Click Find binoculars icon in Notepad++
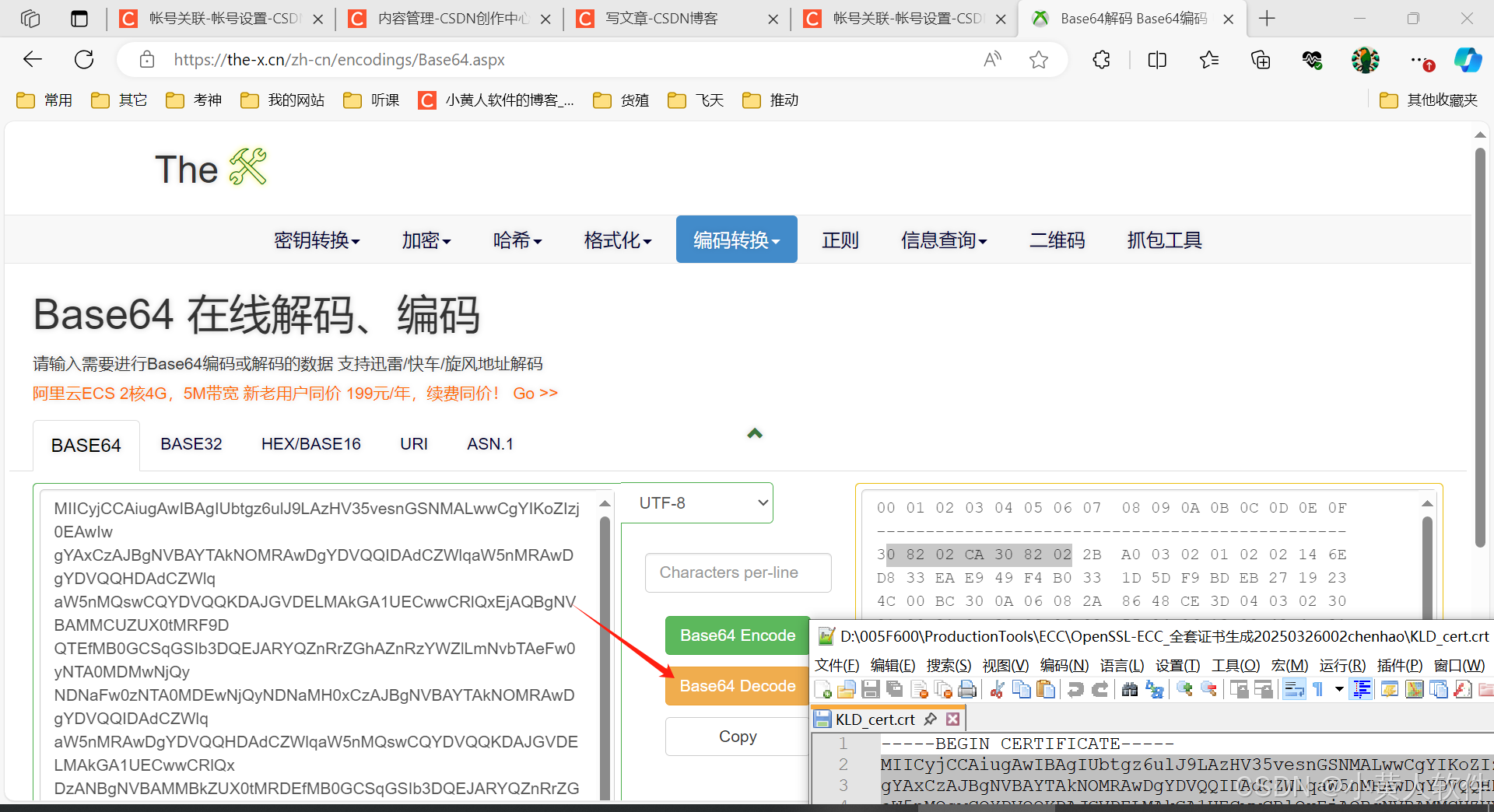1494x812 pixels. (1130, 689)
